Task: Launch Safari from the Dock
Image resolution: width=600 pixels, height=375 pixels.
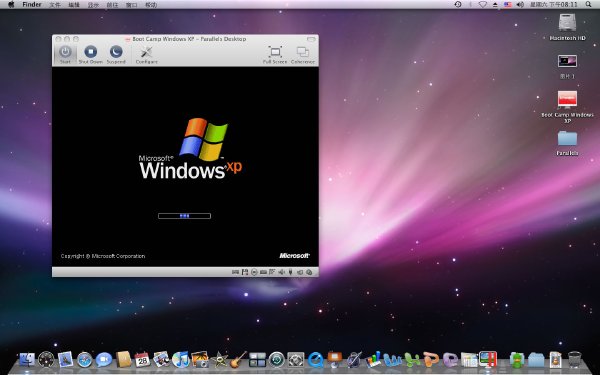Action: pyautogui.click(x=85, y=360)
